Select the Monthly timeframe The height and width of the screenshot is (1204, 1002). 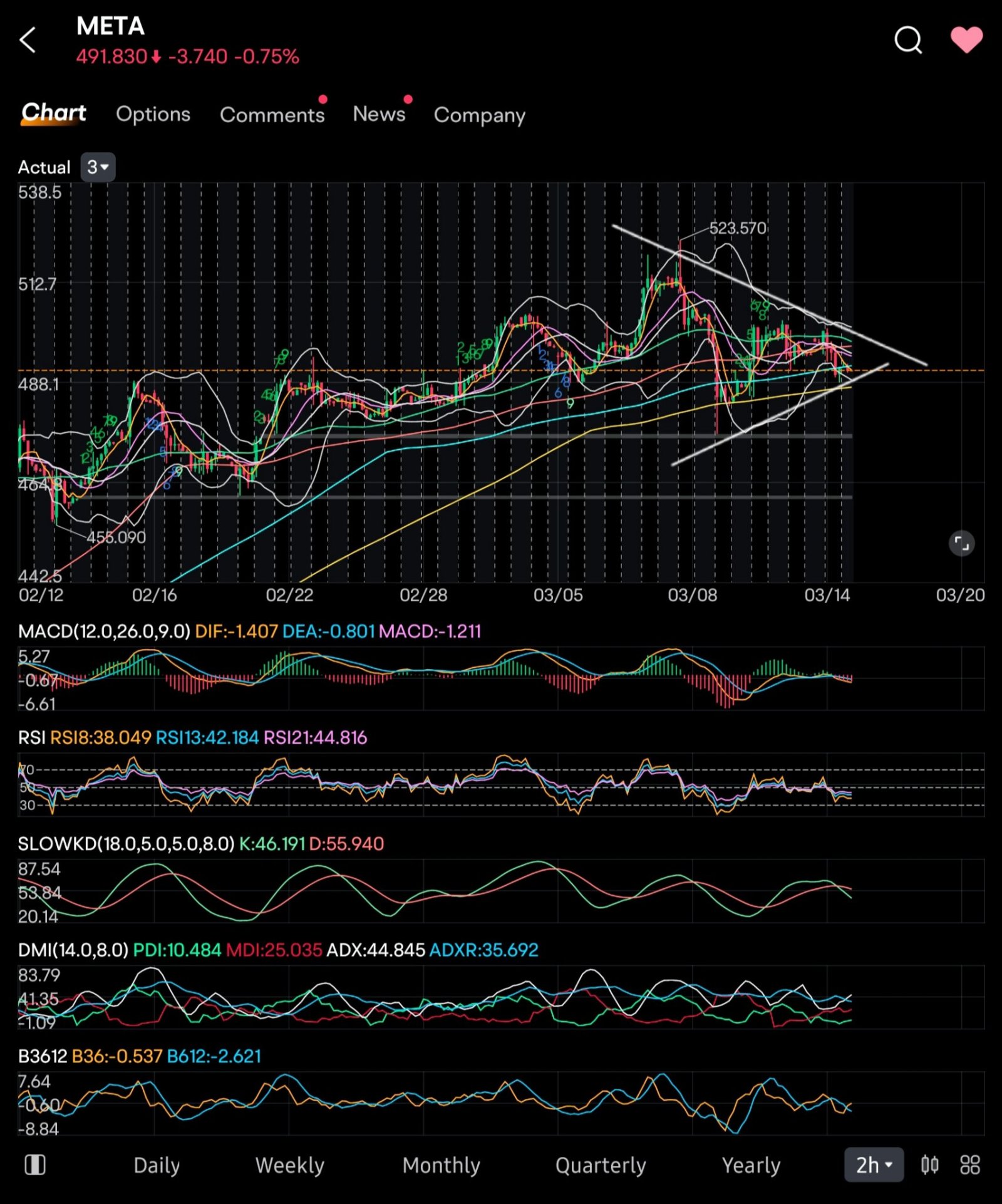441,1165
